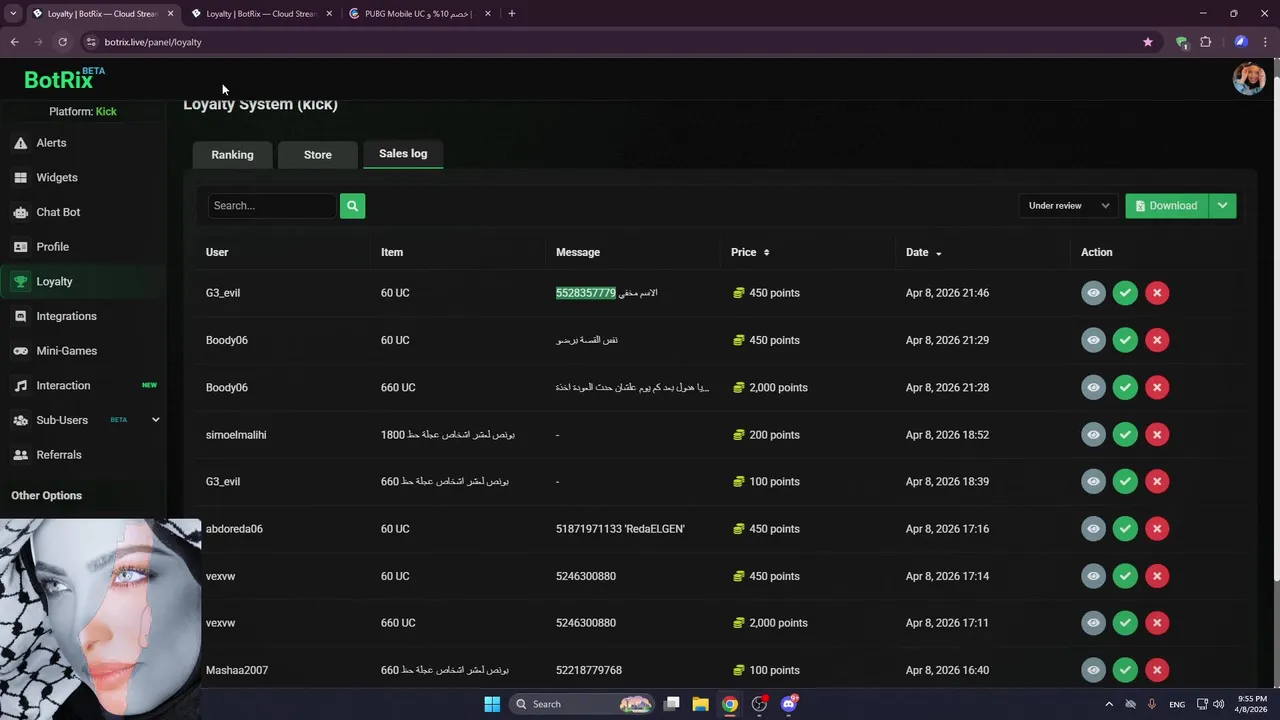Image resolution: width=1280 pixels, height=720 pixels.
Task: Switch to the PUBG Mobile UC browser tab
Action: [x=420, y=14]
